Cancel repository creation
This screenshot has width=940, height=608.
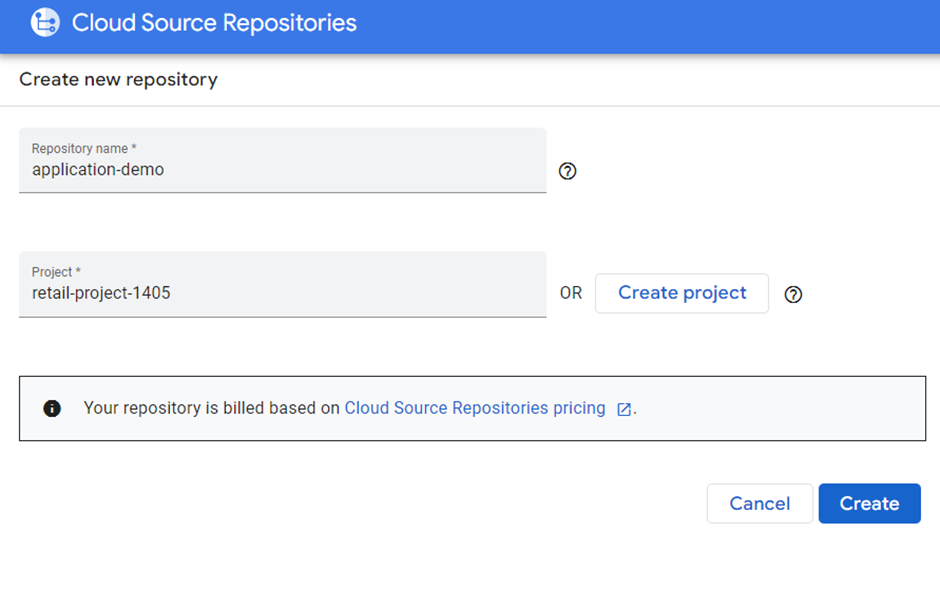pos(760,504)
